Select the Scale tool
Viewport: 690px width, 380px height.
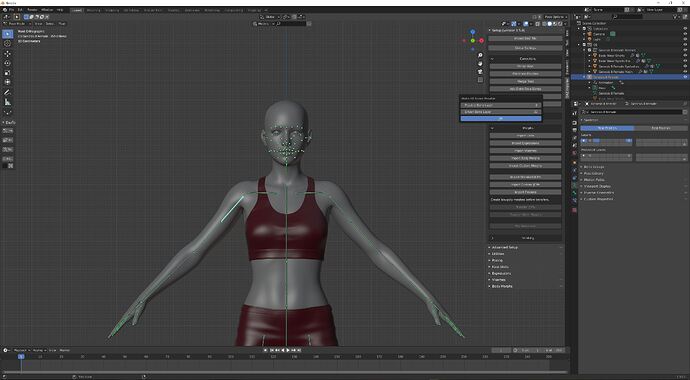[x=7, y=73]
